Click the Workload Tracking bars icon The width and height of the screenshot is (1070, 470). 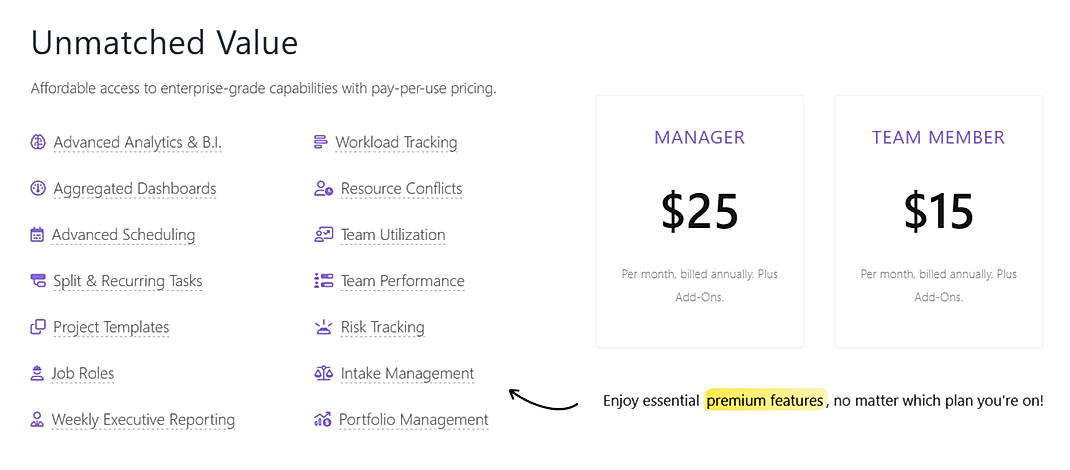click(320, 142)
